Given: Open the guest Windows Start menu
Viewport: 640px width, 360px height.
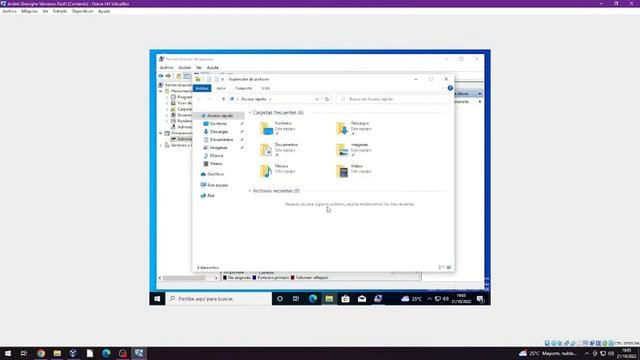Looking at the screenshot, I should (157, 299).
